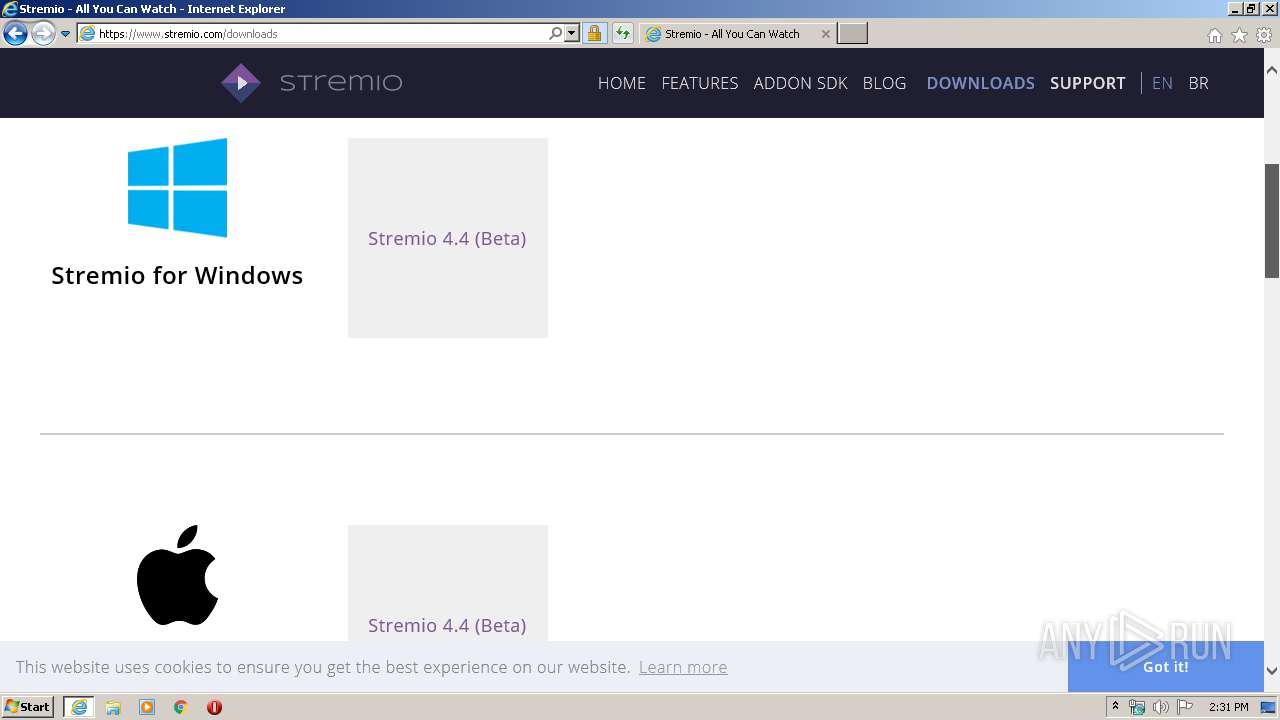Switch site language to BR
Screen dimensions: 1280x720
click(x=1198, y=83)
